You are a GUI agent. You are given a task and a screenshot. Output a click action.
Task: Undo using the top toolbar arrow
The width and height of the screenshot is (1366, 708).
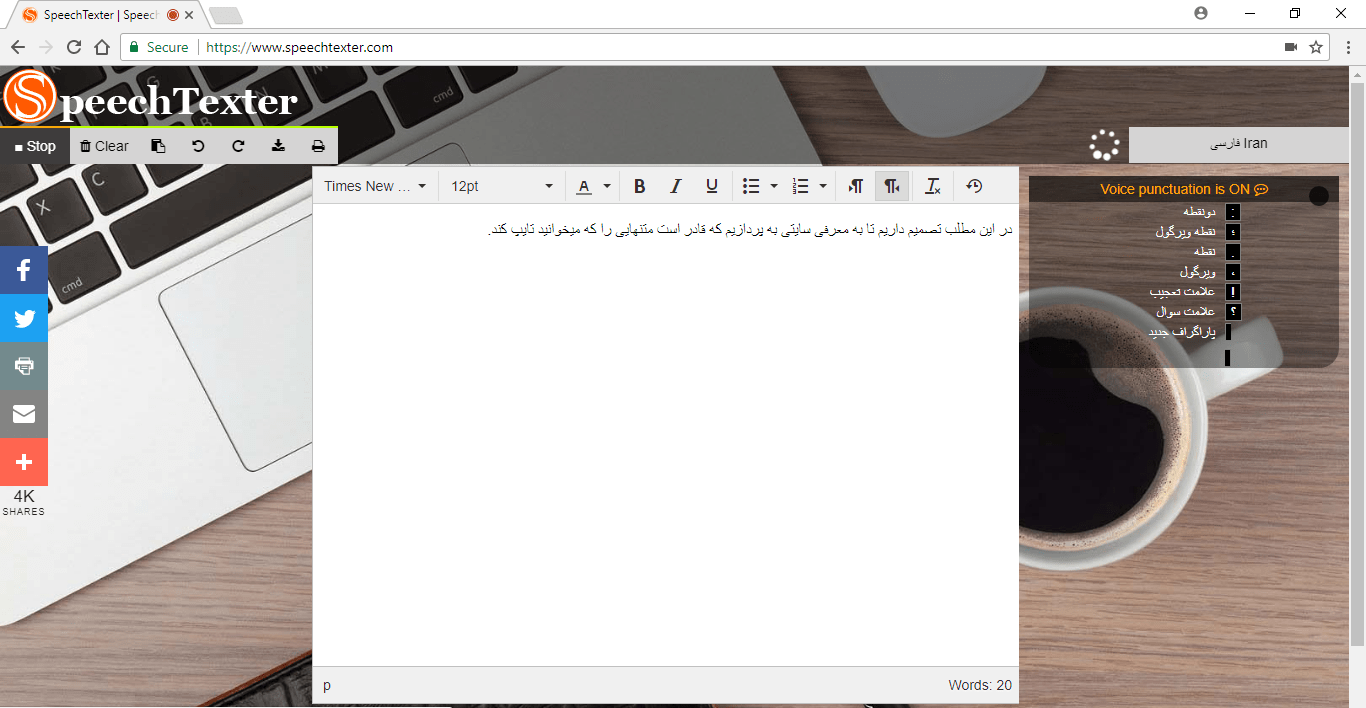pyautogui.click(x=198, y=146)
